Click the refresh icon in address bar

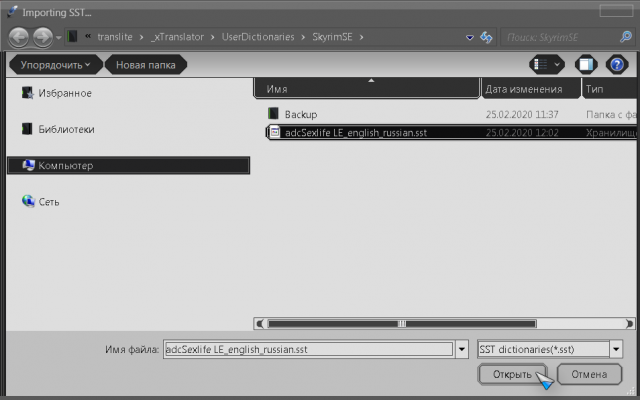487,37
